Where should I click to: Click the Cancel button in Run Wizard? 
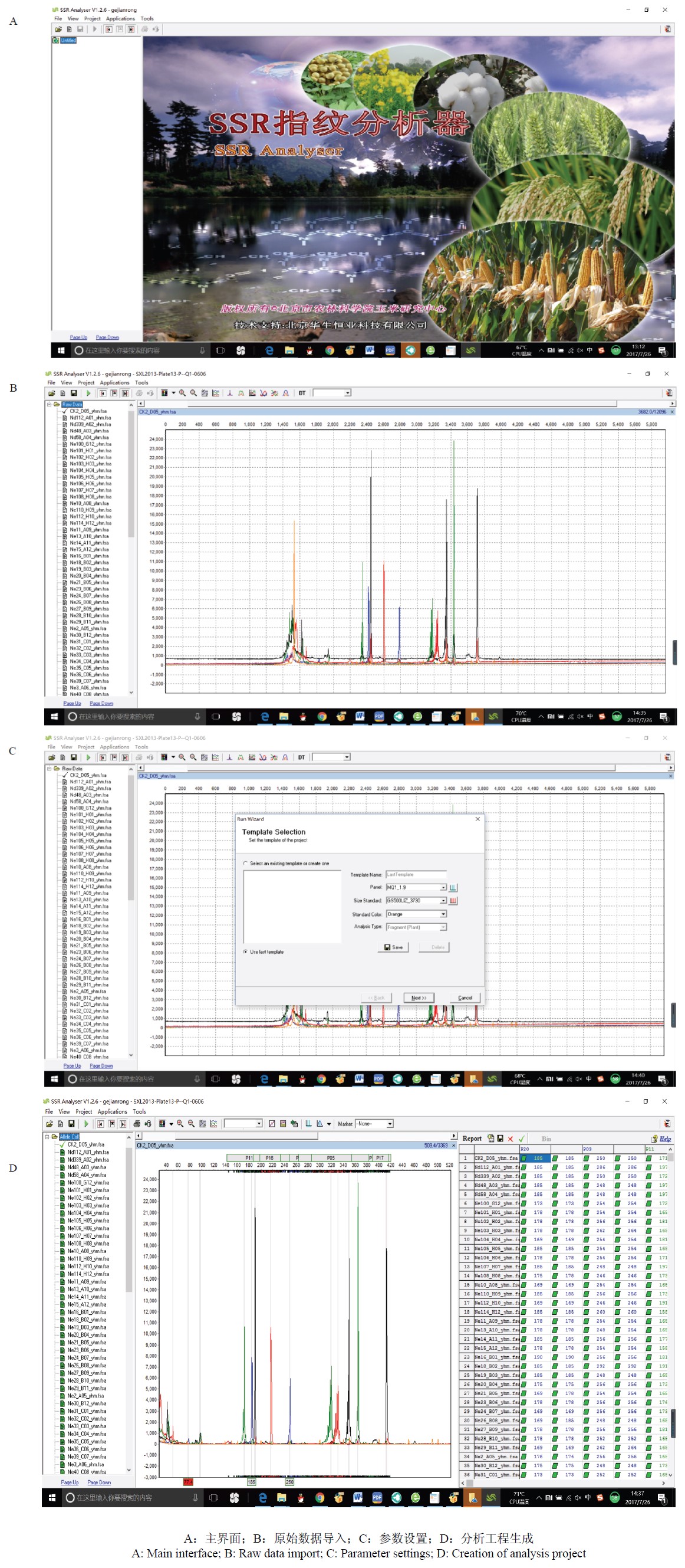pos(465,998)
